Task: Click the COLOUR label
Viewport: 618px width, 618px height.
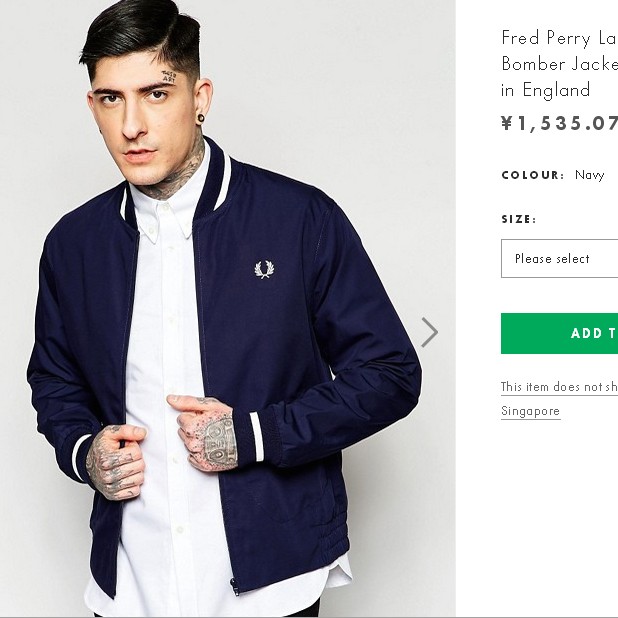Action: pos(532,175)
